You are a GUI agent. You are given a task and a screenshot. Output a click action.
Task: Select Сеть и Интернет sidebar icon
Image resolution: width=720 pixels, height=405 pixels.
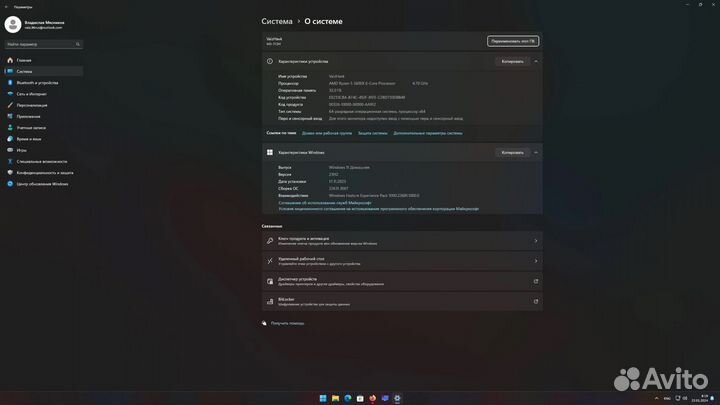(8, 93)
